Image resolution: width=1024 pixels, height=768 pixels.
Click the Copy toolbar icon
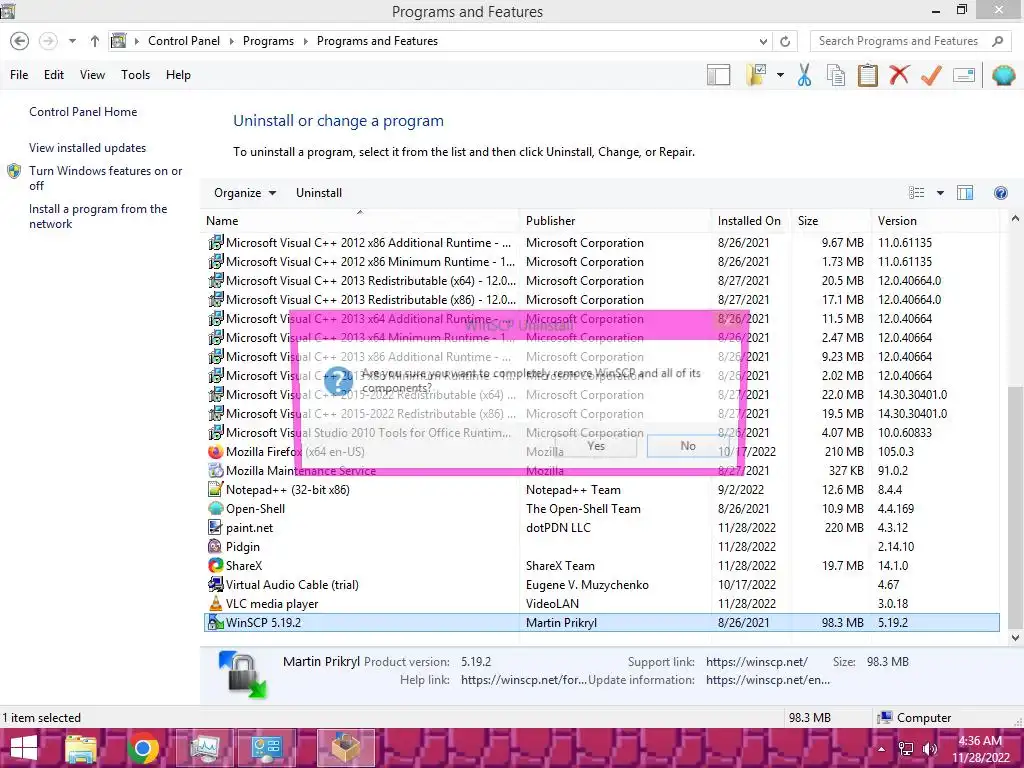coord(836,75)
